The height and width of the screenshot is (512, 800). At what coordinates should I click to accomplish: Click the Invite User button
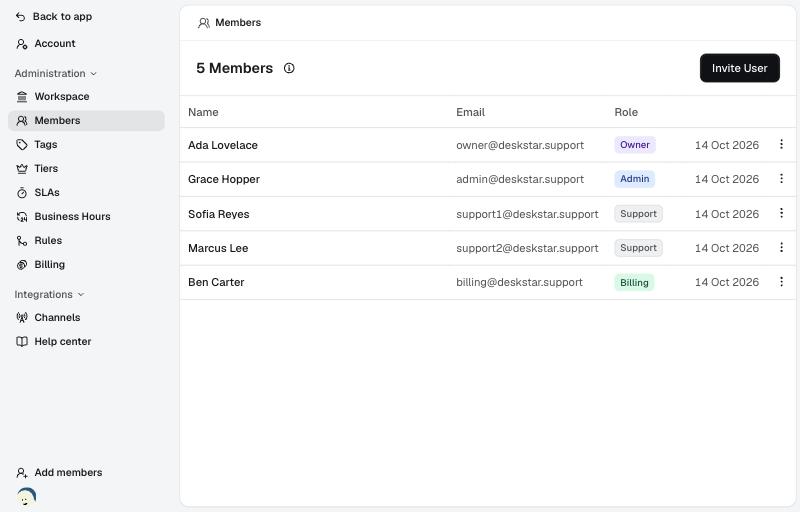pyautogui.click(x=739, y=68)
